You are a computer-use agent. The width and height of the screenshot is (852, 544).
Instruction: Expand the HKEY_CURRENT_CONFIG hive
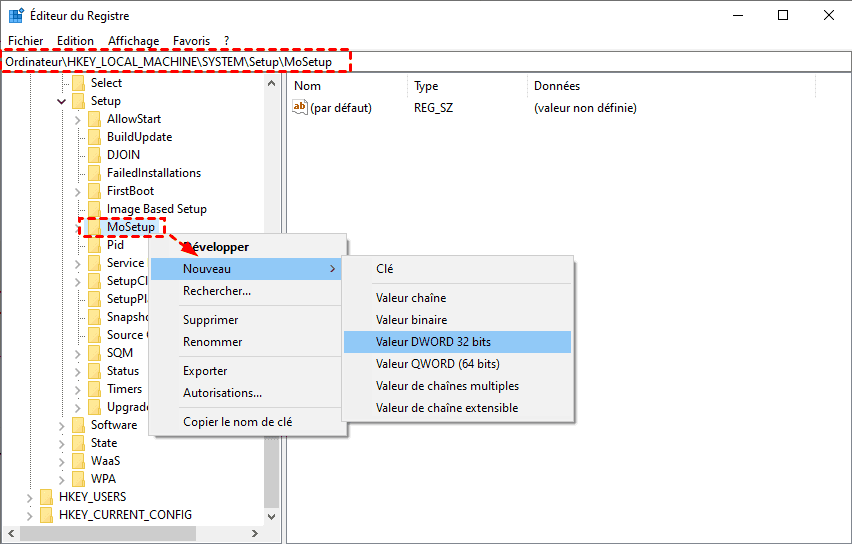(x=29, y=516)
